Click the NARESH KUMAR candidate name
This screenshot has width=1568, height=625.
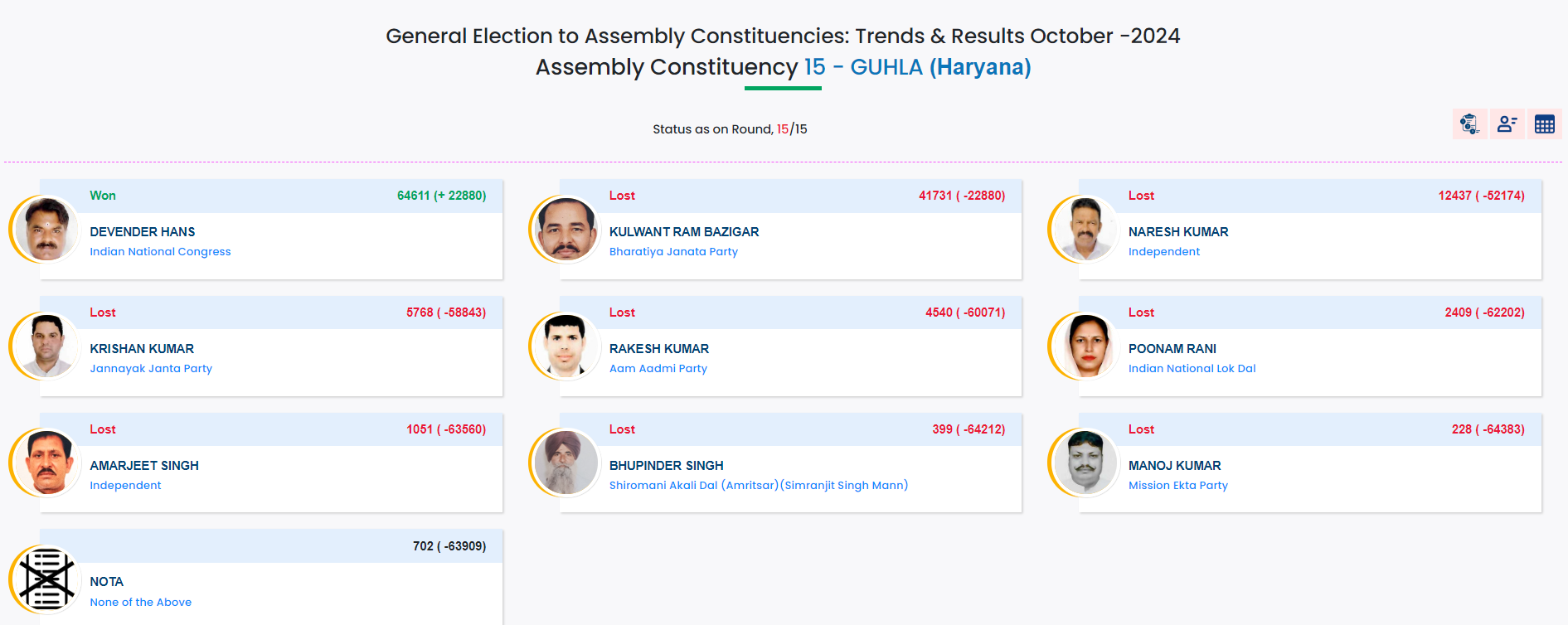coord(1178,232)
